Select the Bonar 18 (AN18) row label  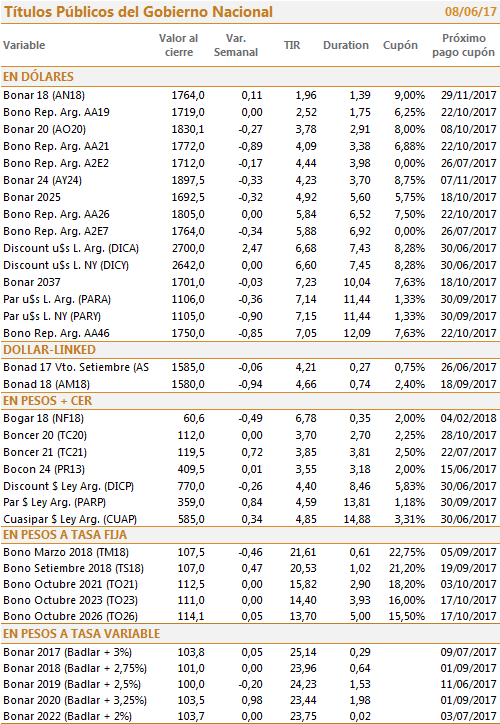(44, 96)
